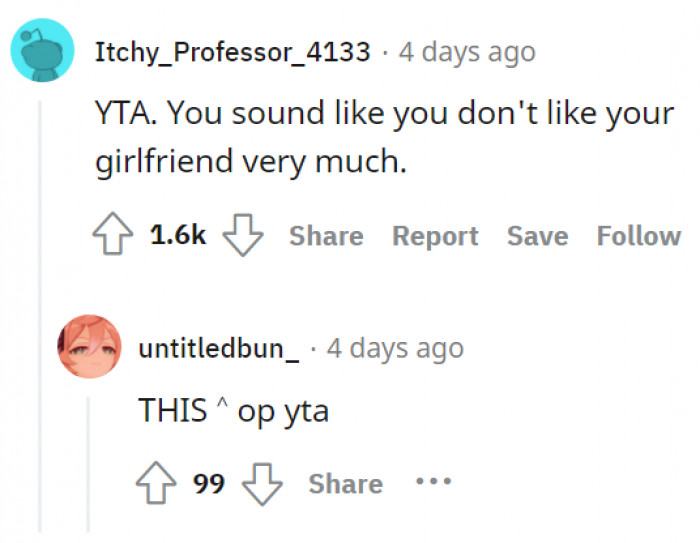700x543 pixels.
Task: Open untitledbun_'s profile avatar
Action: (90, 346)
